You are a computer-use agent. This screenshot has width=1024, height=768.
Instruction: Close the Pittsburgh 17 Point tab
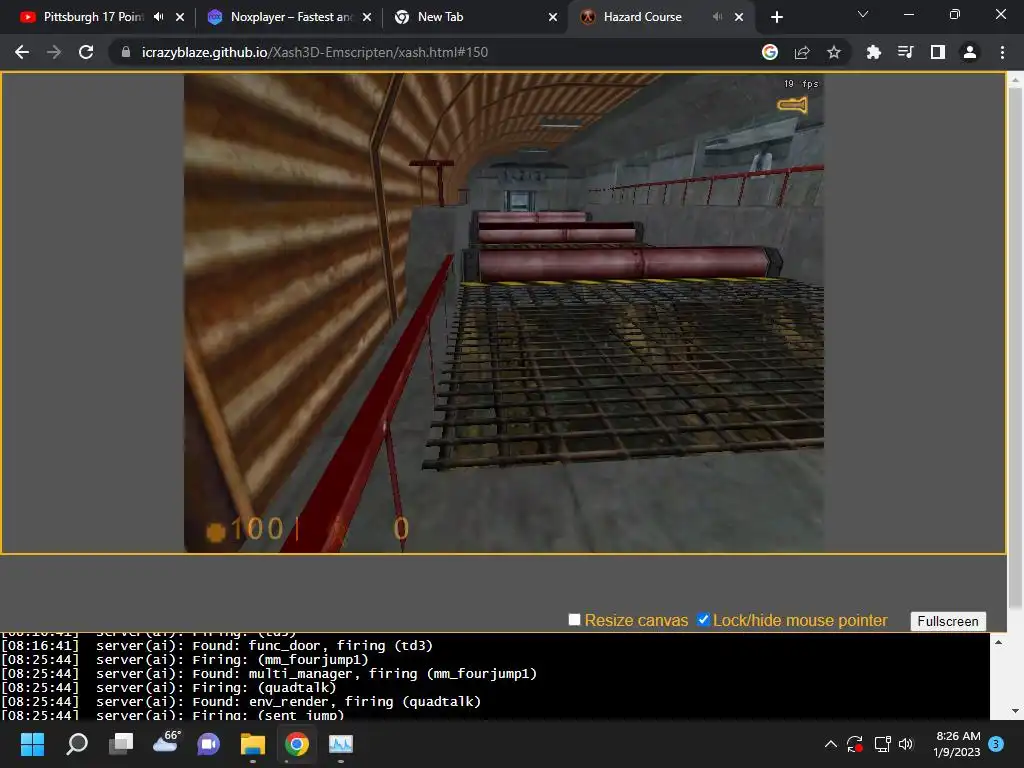pos(180,17)
